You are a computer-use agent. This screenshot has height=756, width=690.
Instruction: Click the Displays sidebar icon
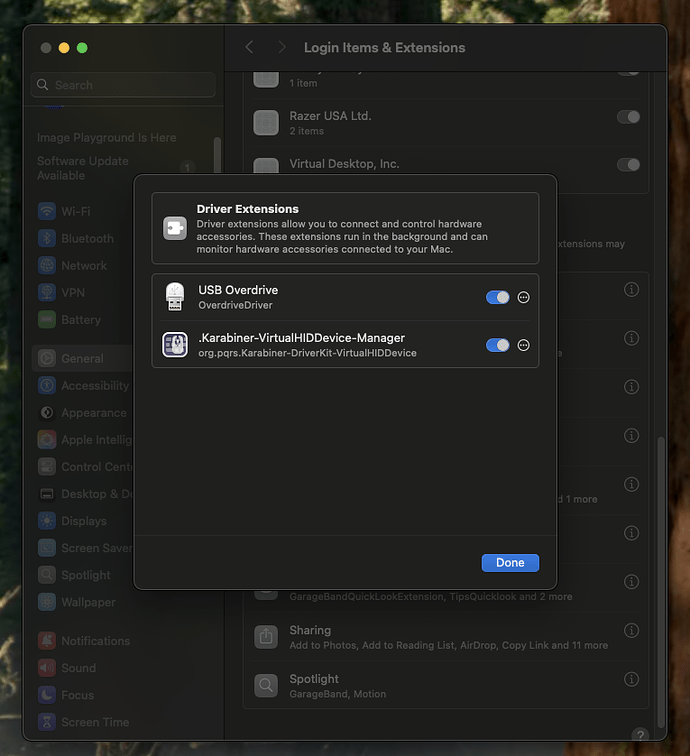tap(47, 521)
